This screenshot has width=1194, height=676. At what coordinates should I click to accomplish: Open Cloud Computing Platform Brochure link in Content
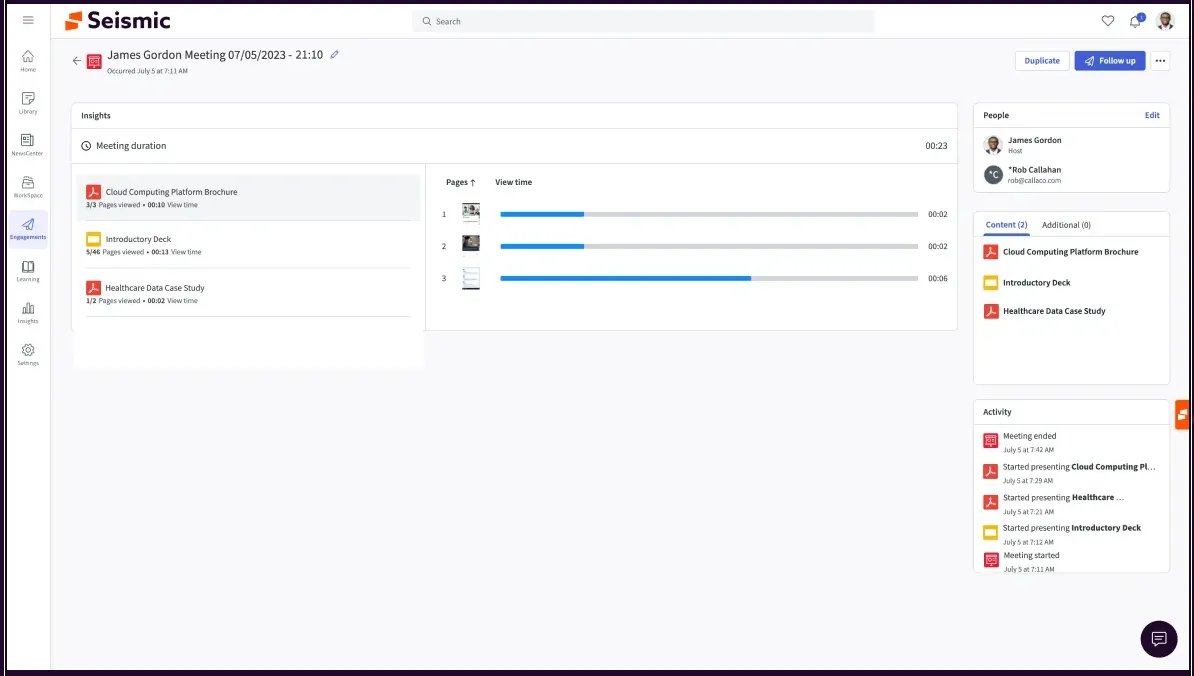(x=1070, y=252)
